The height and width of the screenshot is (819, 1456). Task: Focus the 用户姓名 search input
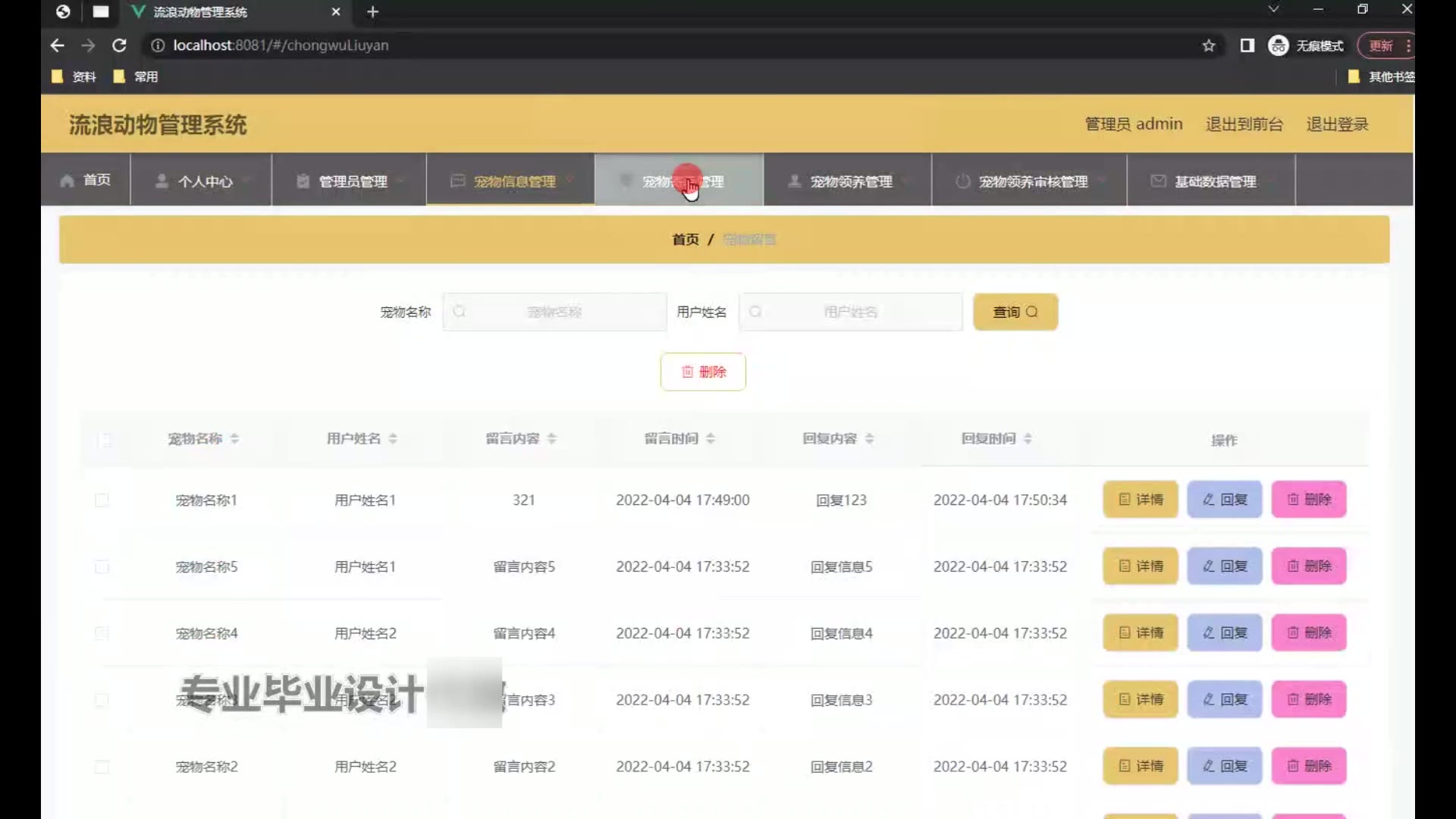pyautogui.click(x=851, y=312)
